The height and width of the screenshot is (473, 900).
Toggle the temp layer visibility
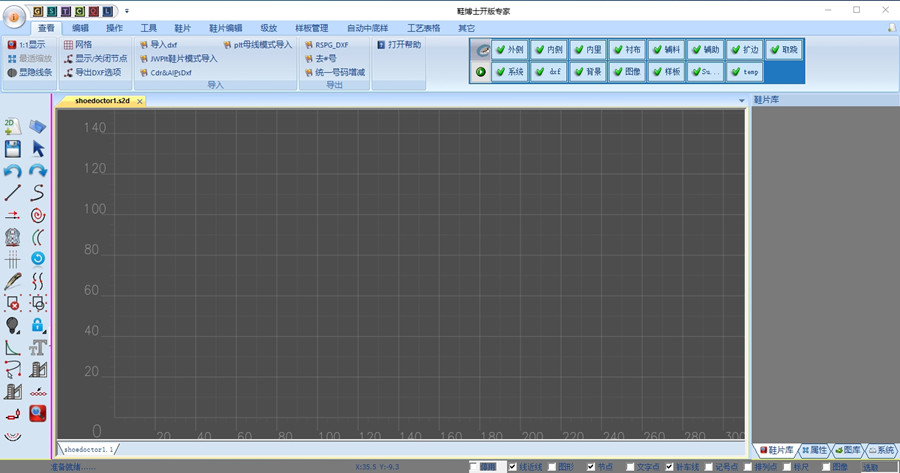pyautogui.click(x=744, y=72)
